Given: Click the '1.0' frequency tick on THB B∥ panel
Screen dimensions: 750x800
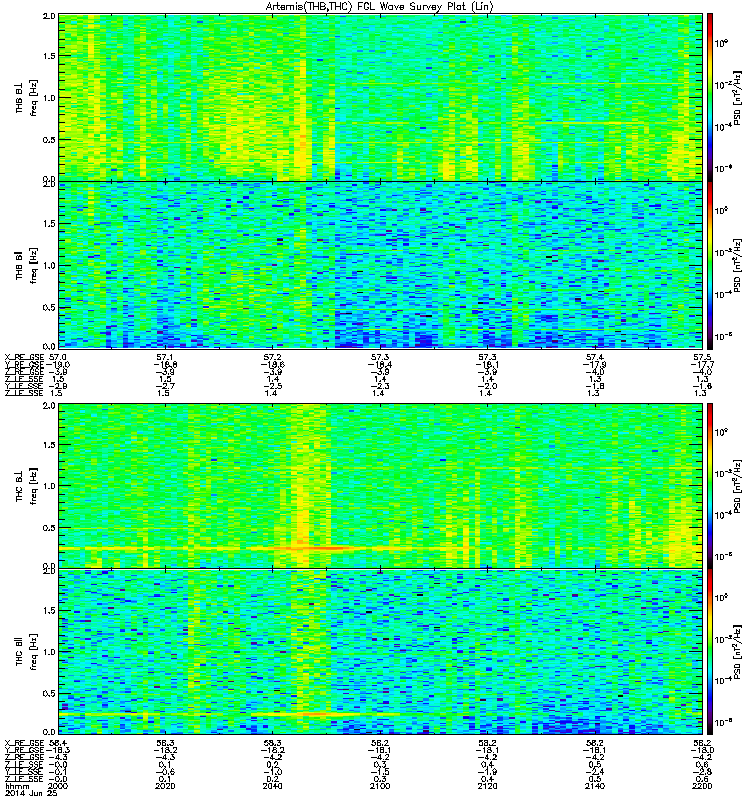Looking at the screenshot, I should (x=49, y=265).
